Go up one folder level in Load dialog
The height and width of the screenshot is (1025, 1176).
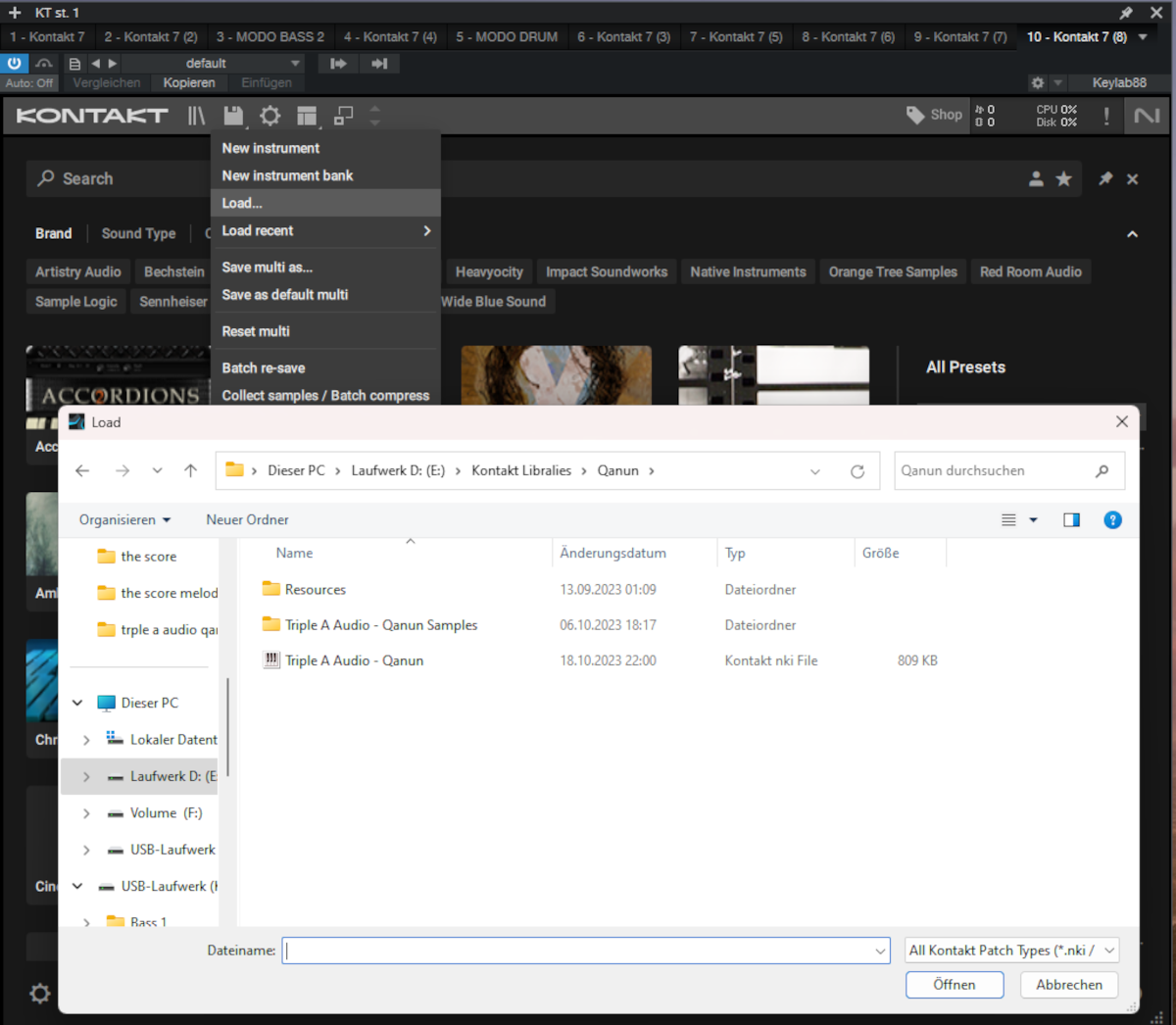(x=191, y=471)
